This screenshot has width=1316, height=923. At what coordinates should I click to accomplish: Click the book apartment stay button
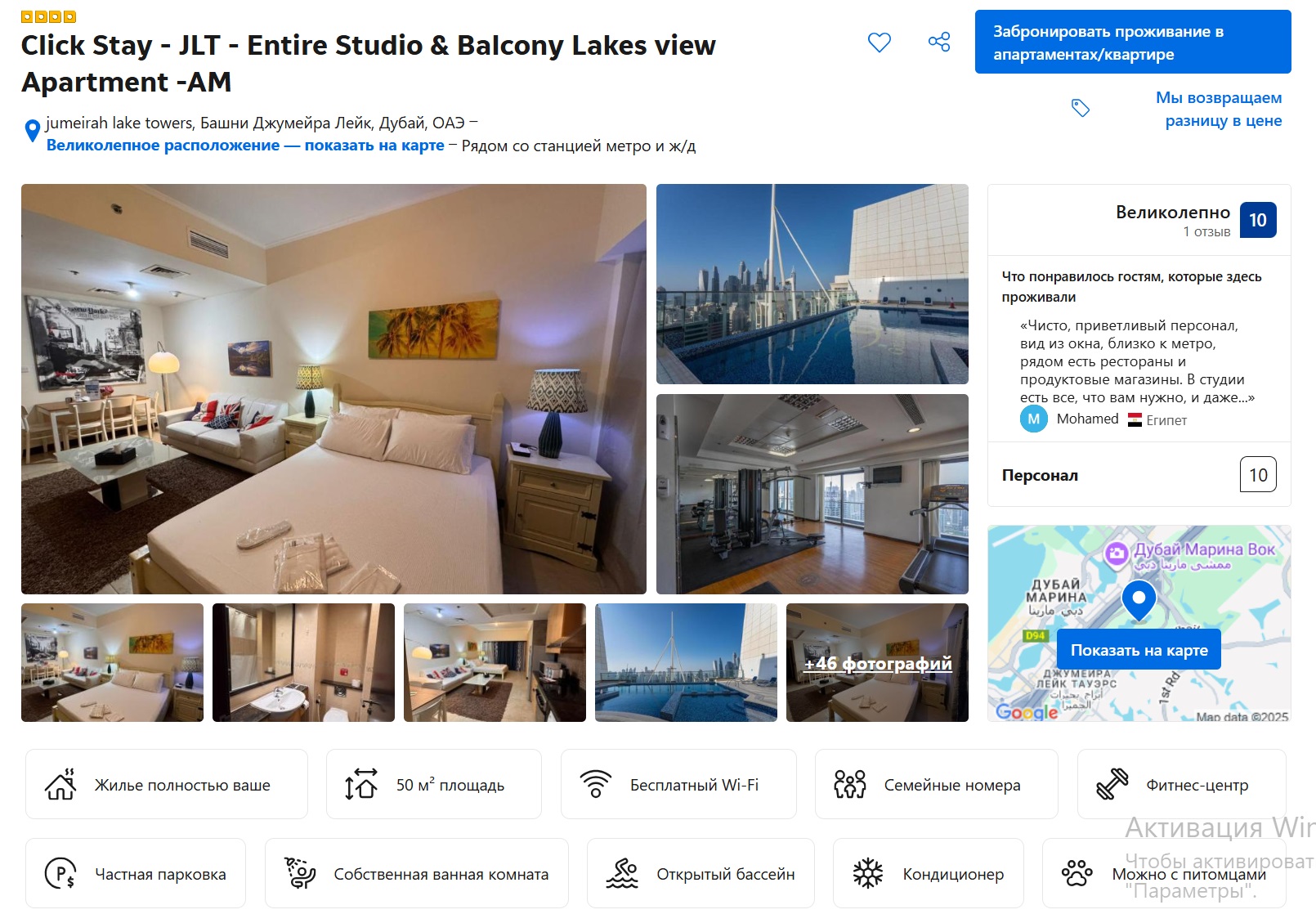[1133, 43]
